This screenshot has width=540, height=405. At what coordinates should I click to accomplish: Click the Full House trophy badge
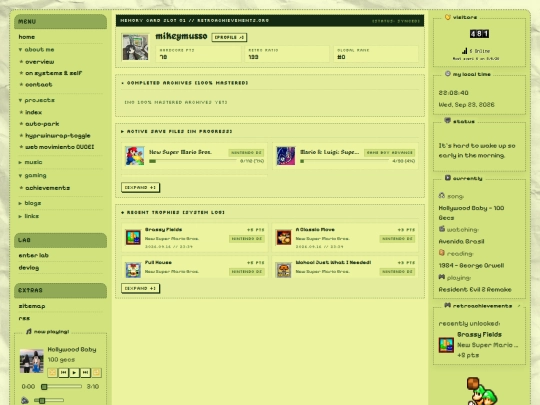pyautogui.click(x=133, y=270)
